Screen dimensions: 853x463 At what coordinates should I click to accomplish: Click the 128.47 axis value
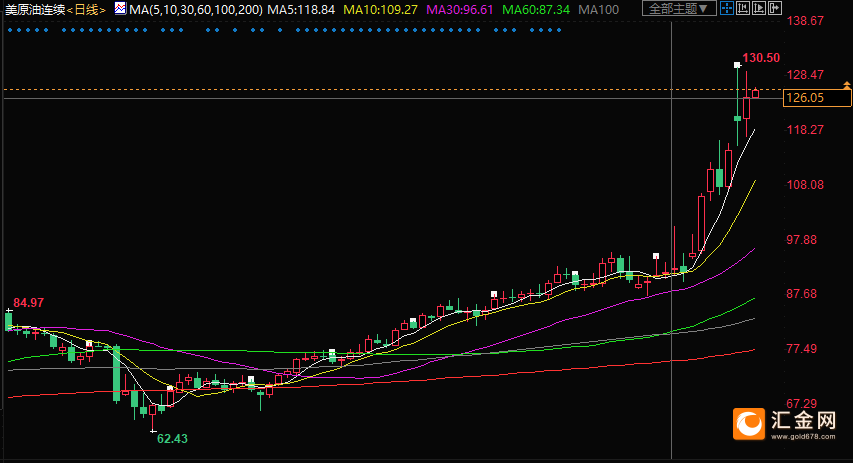(805, 75)
